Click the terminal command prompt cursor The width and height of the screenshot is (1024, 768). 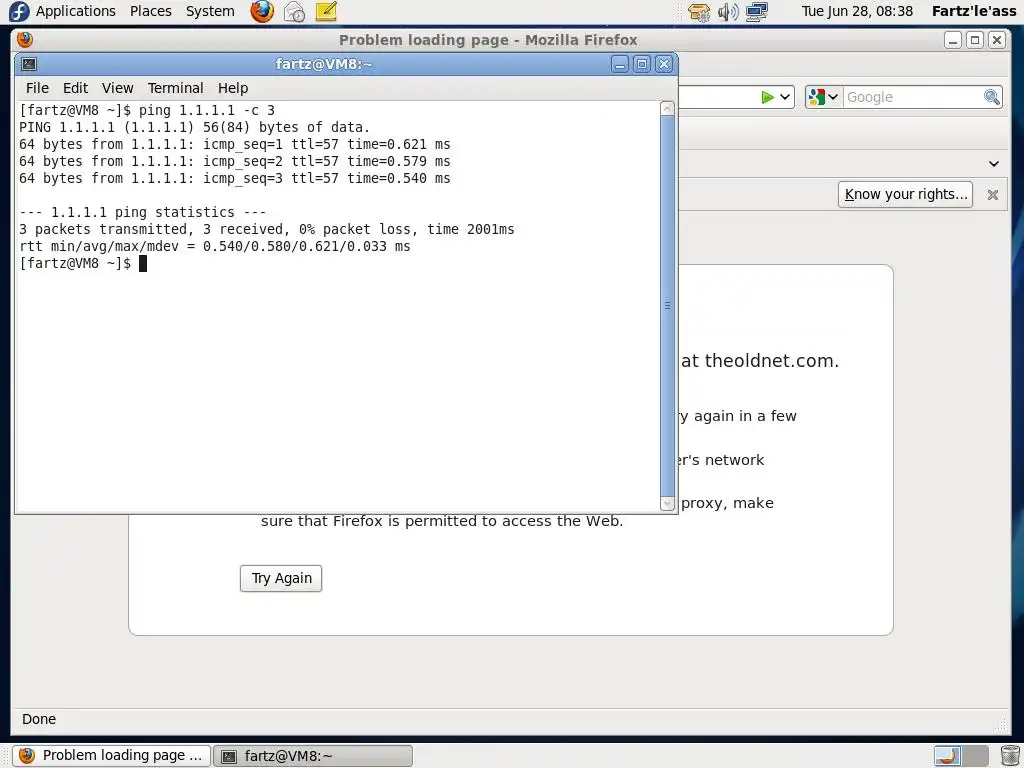pyautogui.click(x=143, y=263)
